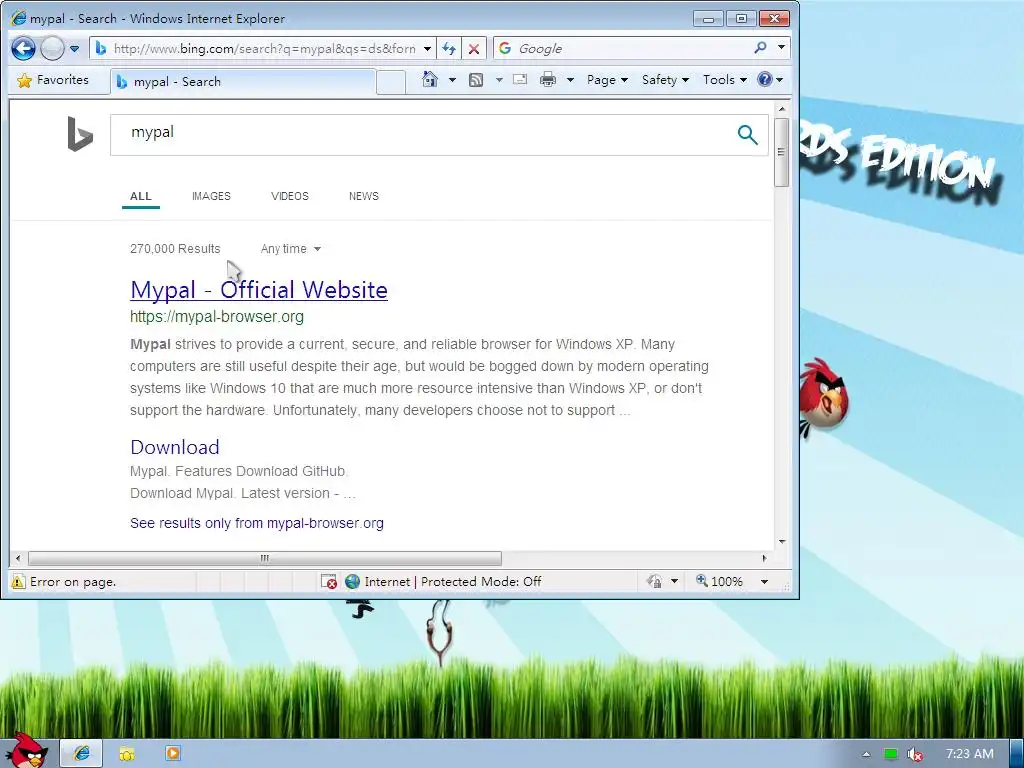Click the Show desktop button on the taskbar
Image resolution: width=1024 pixels, height=768 pixels.
1017,754
